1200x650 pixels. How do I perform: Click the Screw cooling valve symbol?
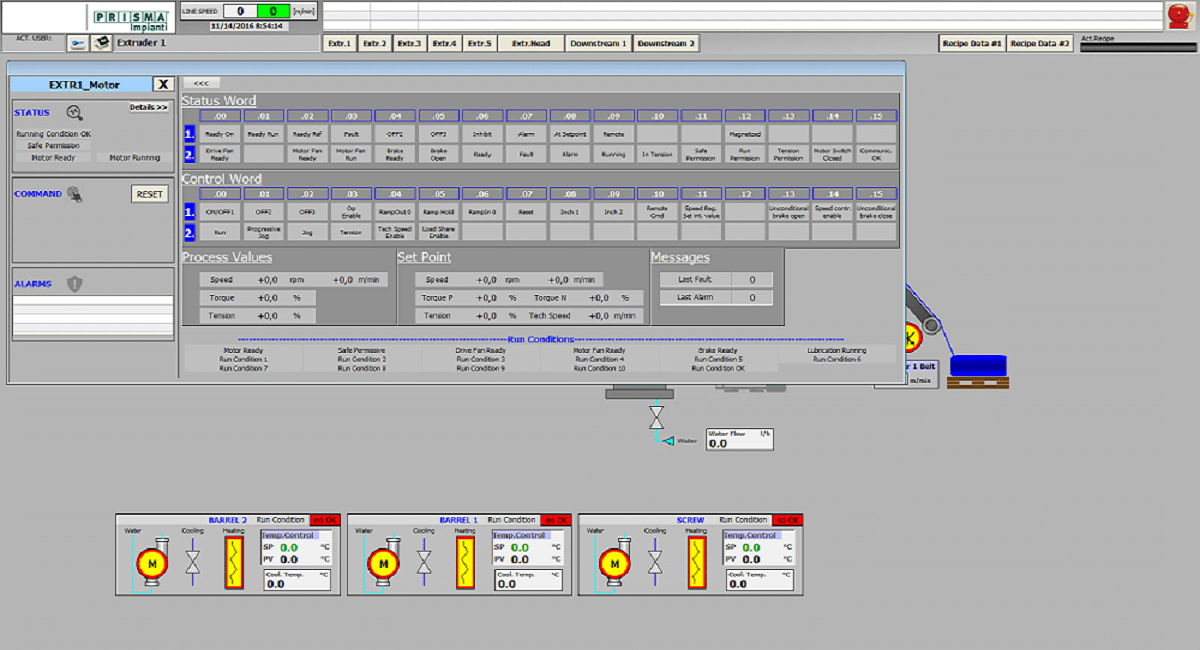coord(655,565)
